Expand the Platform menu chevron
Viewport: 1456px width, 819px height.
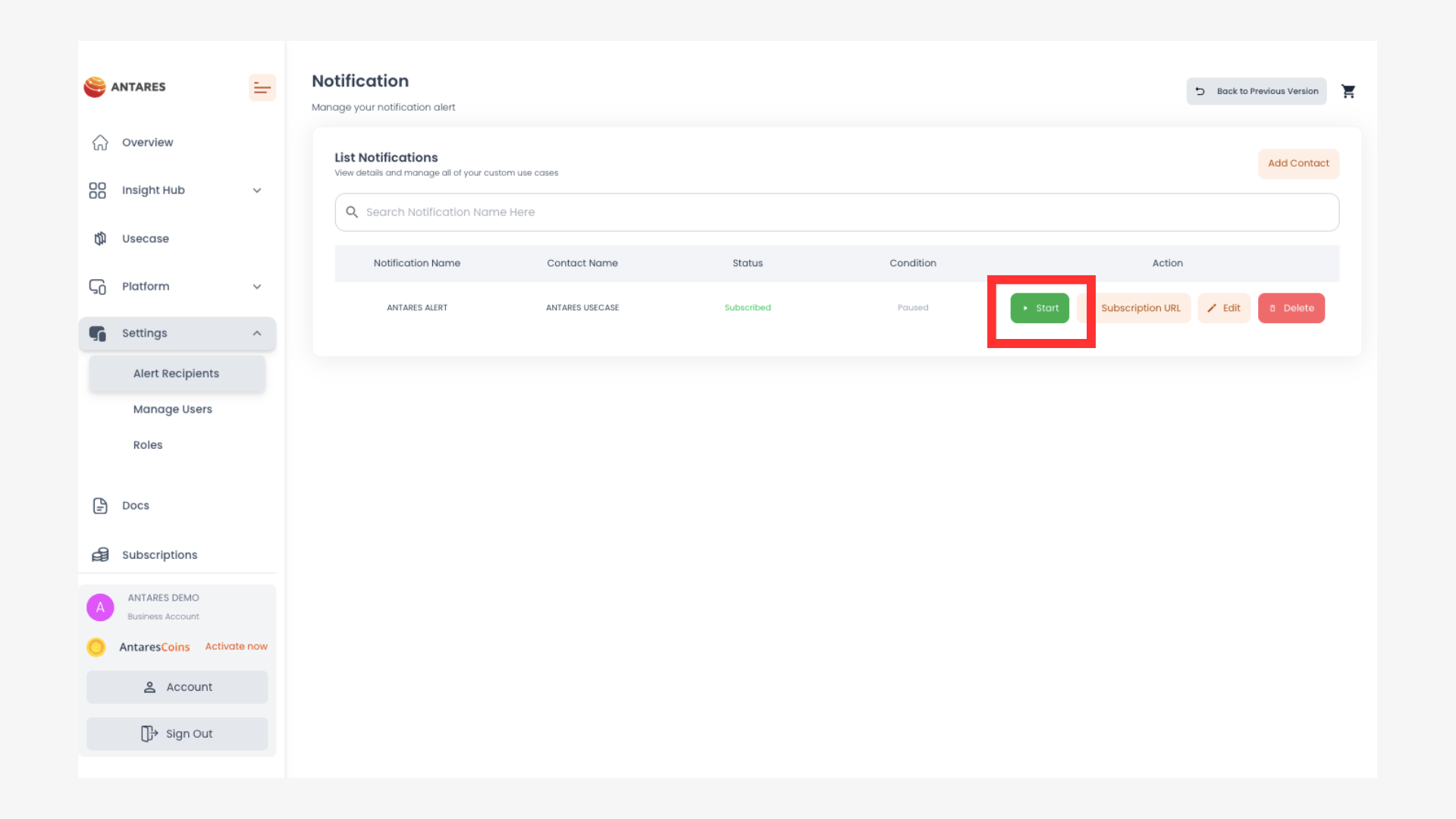[x=257, y=287]
